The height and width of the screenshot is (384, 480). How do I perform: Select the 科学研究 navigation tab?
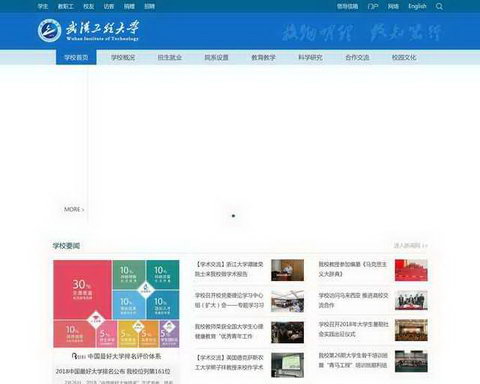click(310, 57)
